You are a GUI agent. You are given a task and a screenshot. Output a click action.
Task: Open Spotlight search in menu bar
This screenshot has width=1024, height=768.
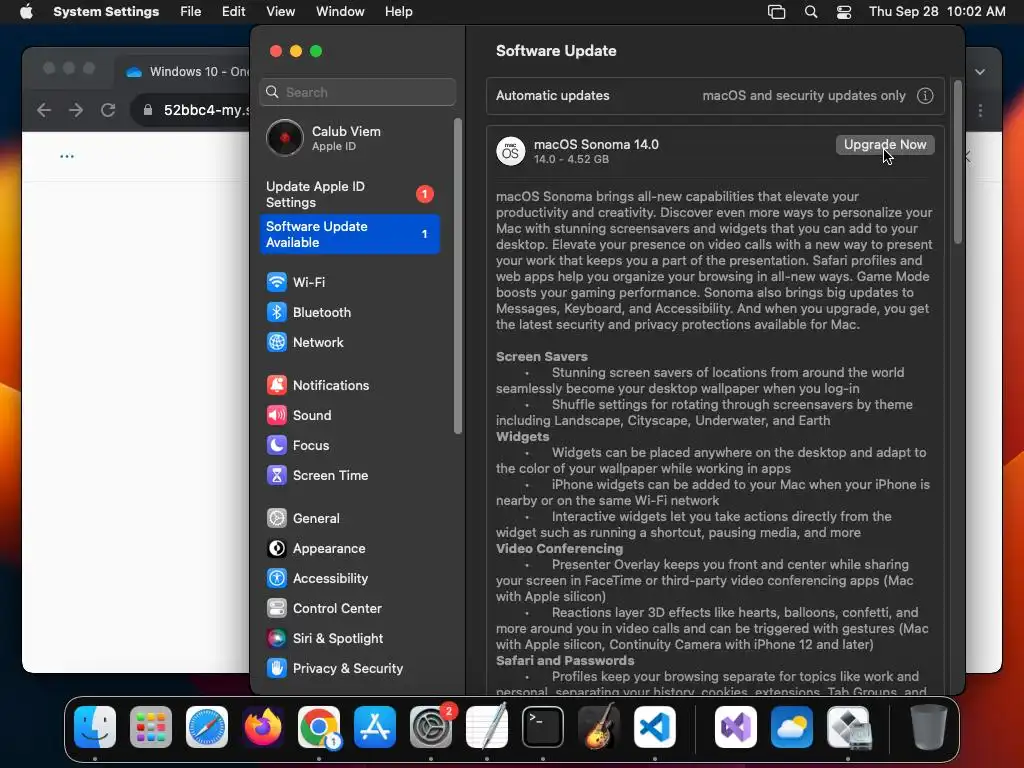point(810,12)
